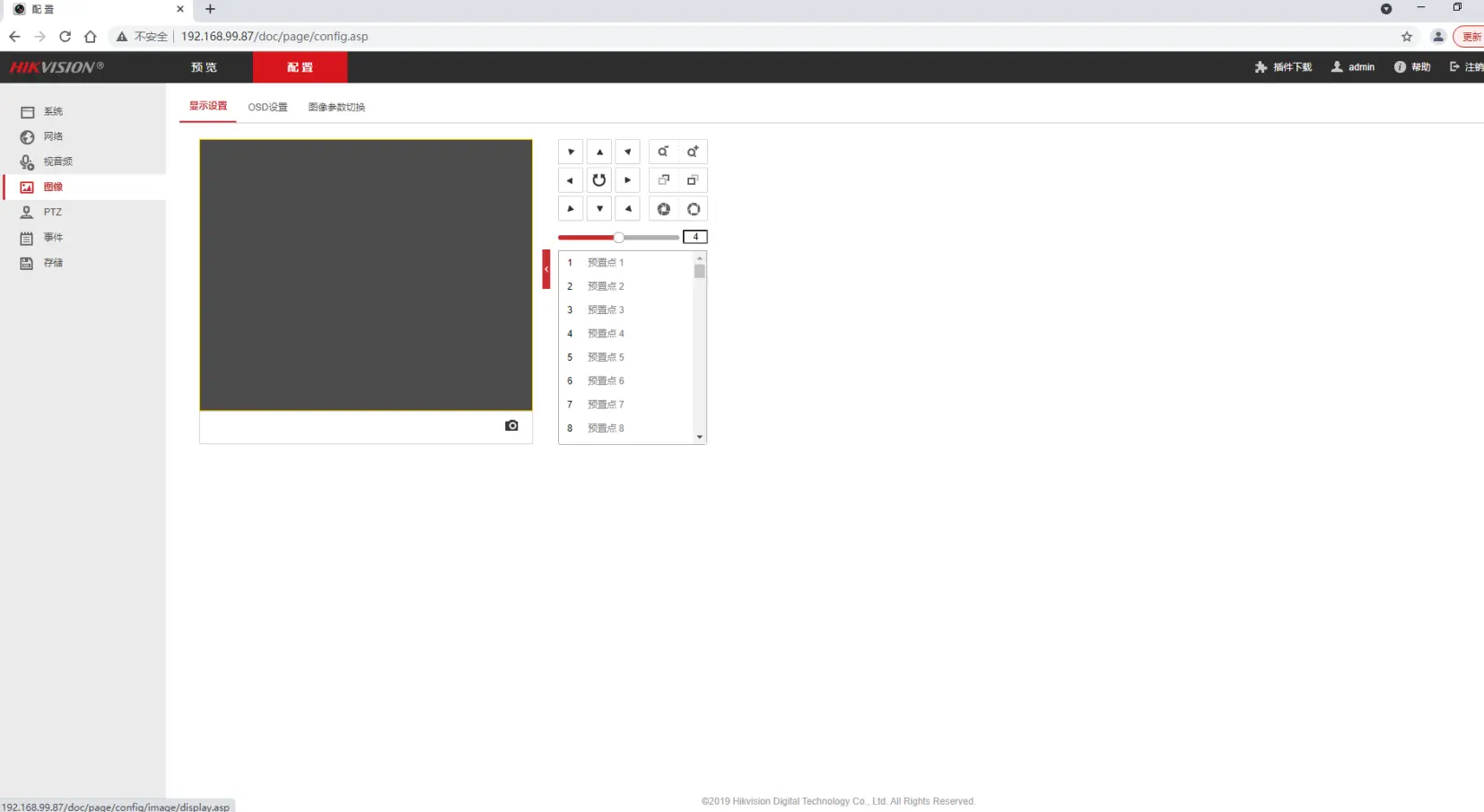Select 预置点 8 in the preset list
The width and height of the screenshot is (1484, 812).
[626, 428]
